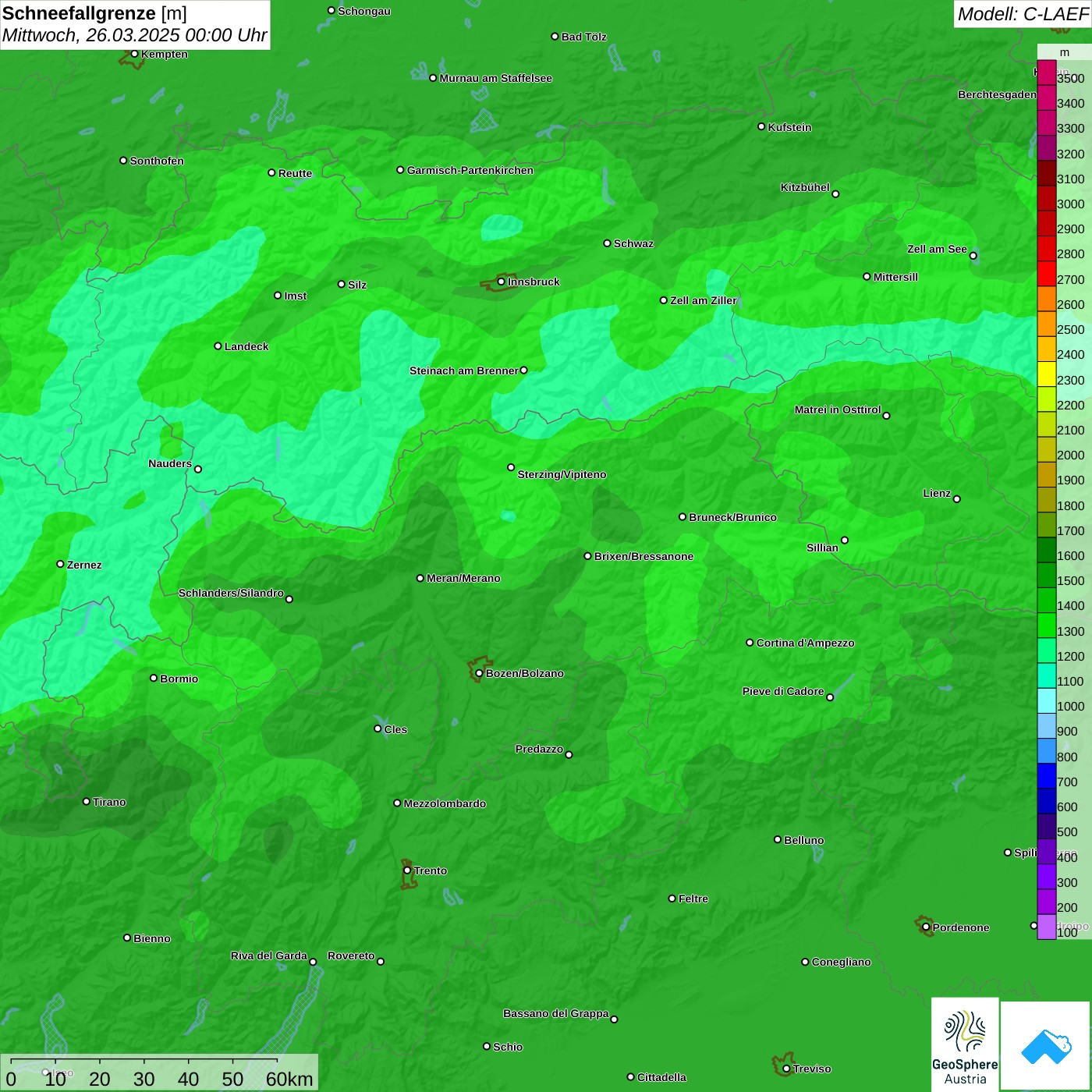Viewport: 1092px width, 1092px height.
Task: Click the Riva del Garda label
Action: tap(268, 955)
